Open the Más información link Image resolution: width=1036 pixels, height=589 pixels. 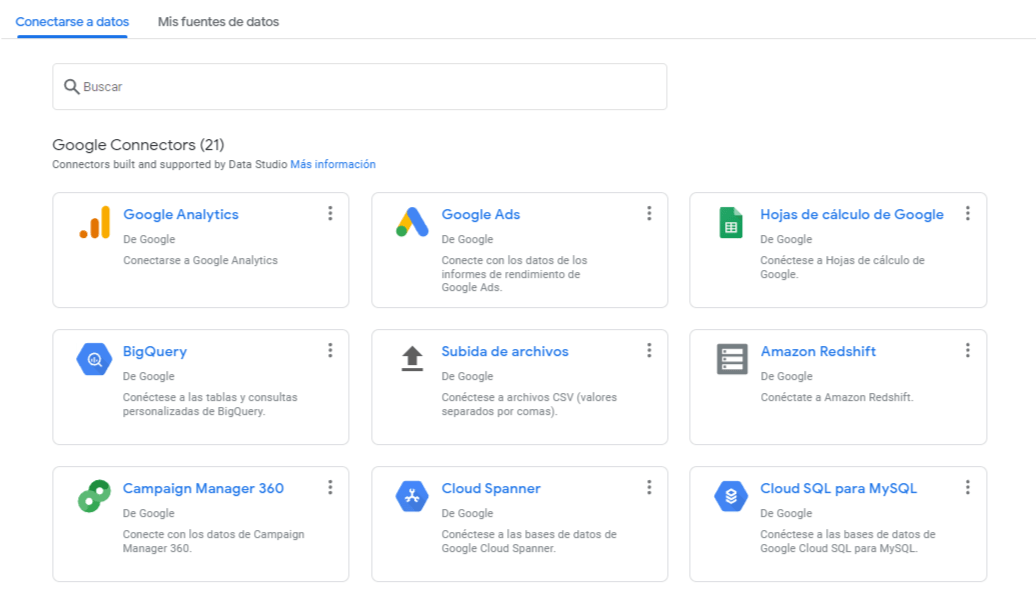pos(333,165)
